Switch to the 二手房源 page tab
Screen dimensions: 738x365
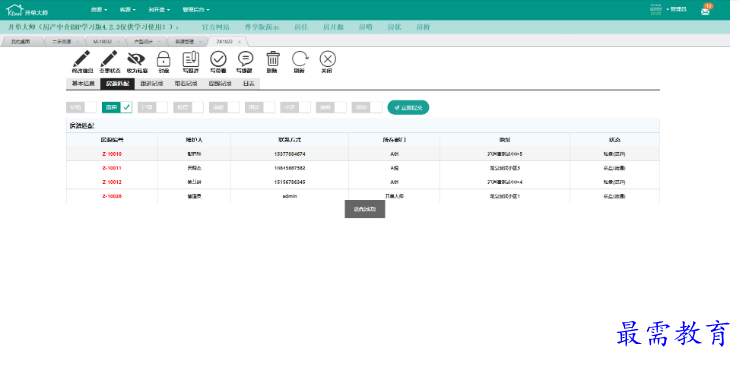coord(61,41)
